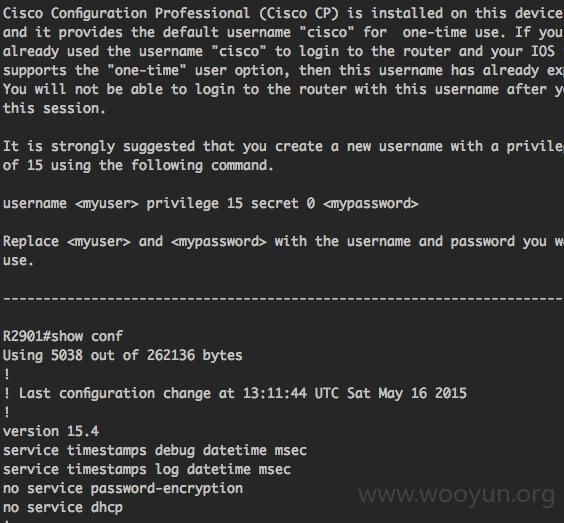Click the 'no service dhcp' line
The image size is (564, 523).
tap(63, 508)
